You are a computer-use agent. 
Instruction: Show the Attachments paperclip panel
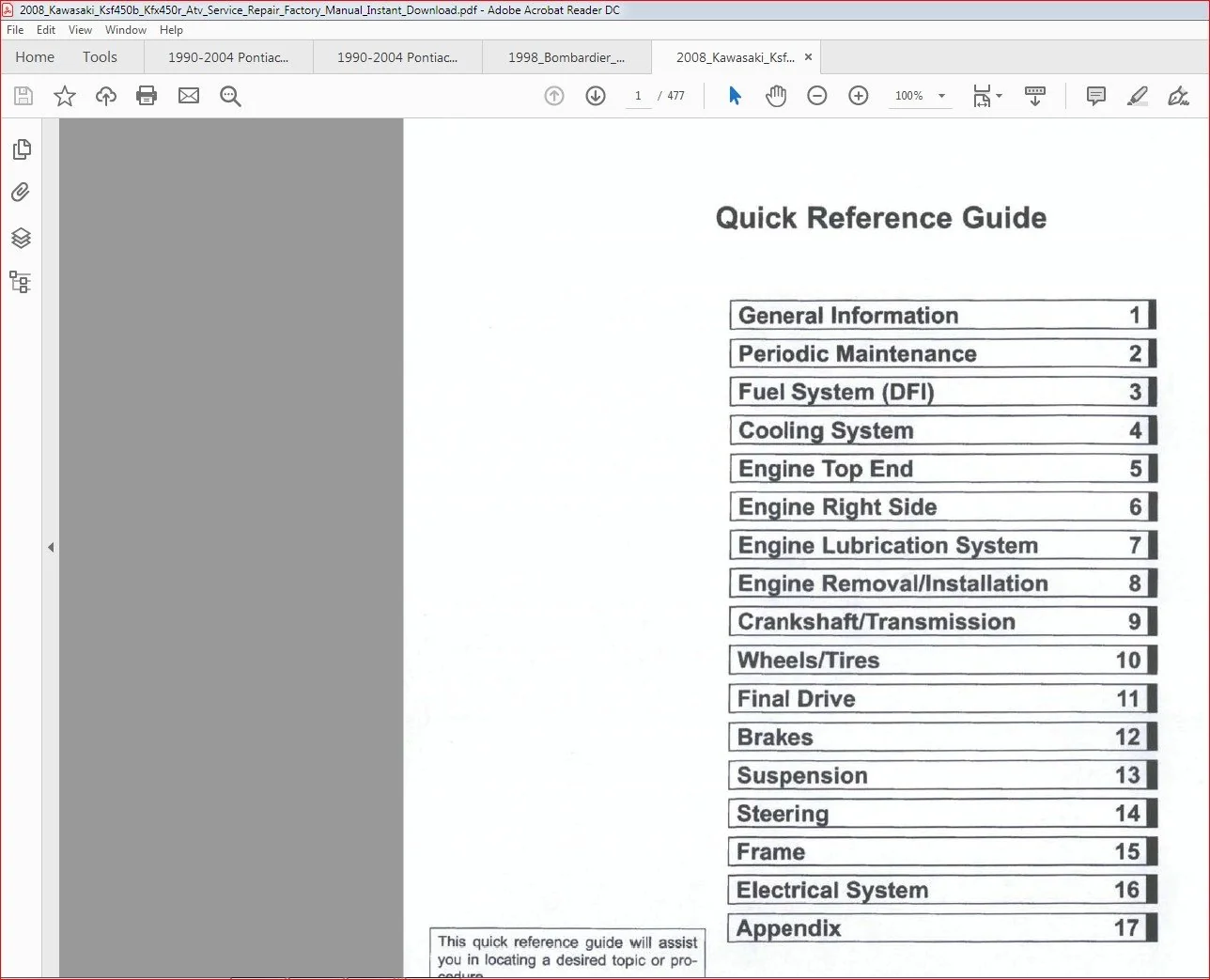click(x=21, y=193)
